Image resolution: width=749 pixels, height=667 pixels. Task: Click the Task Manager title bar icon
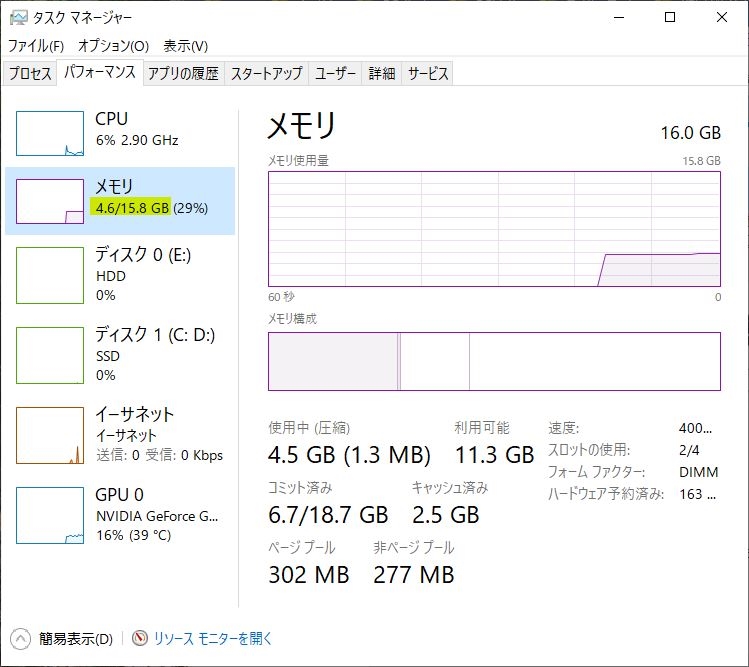coord(19,18)
